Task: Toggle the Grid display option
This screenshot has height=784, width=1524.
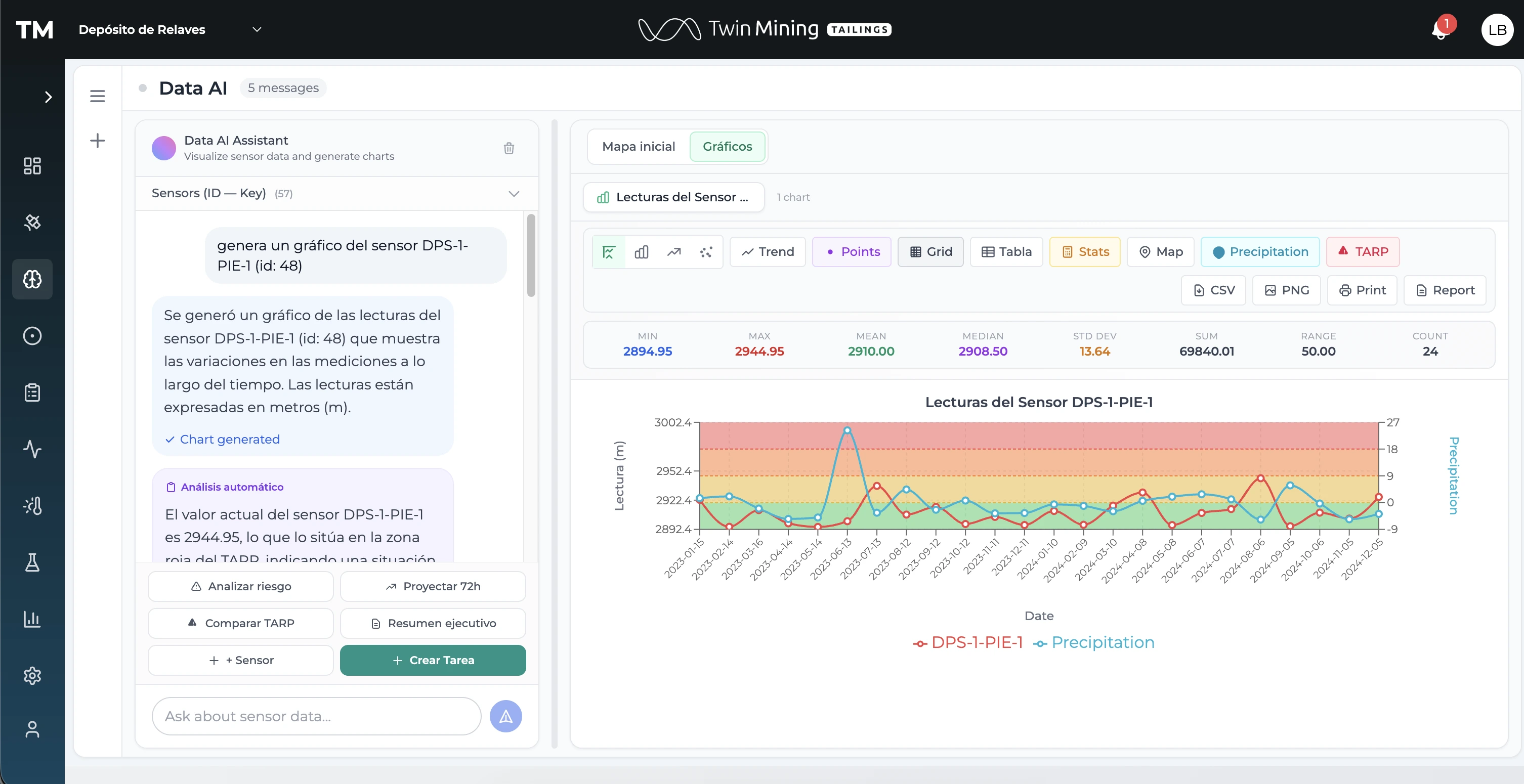Action: click(x=930, y=252)
